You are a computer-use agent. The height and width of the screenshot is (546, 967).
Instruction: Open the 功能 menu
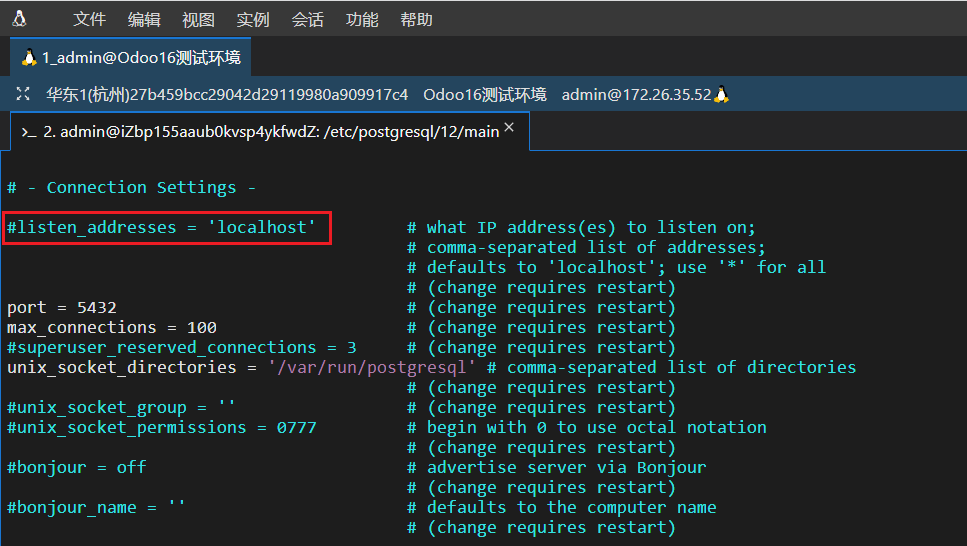361,20
